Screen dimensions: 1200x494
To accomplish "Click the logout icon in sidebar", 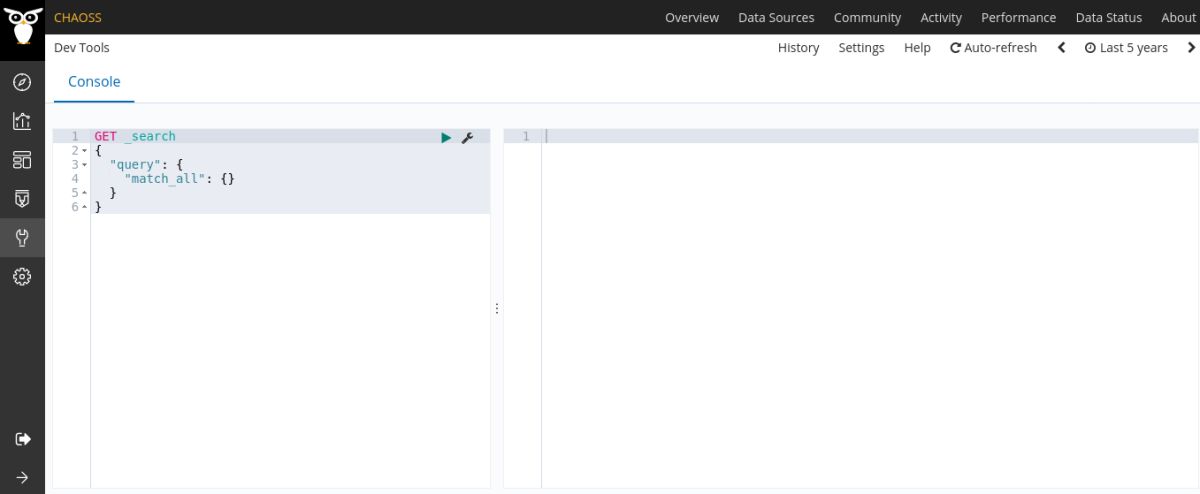I will tap(22, 439).
